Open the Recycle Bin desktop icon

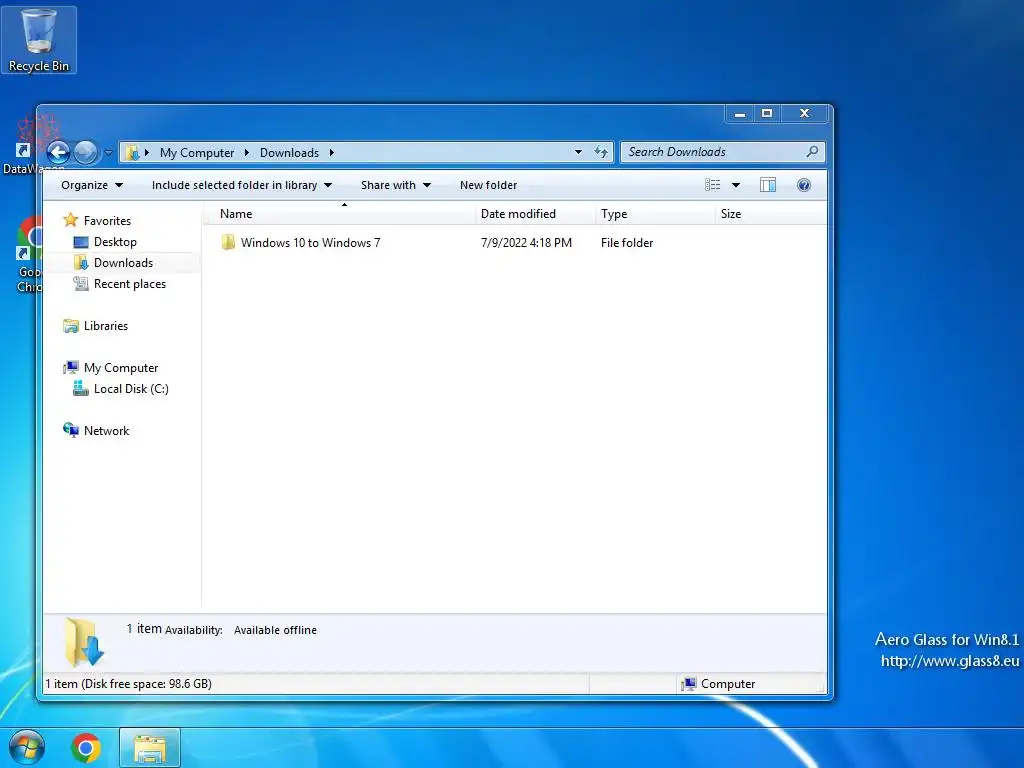[x=39, y=40]
